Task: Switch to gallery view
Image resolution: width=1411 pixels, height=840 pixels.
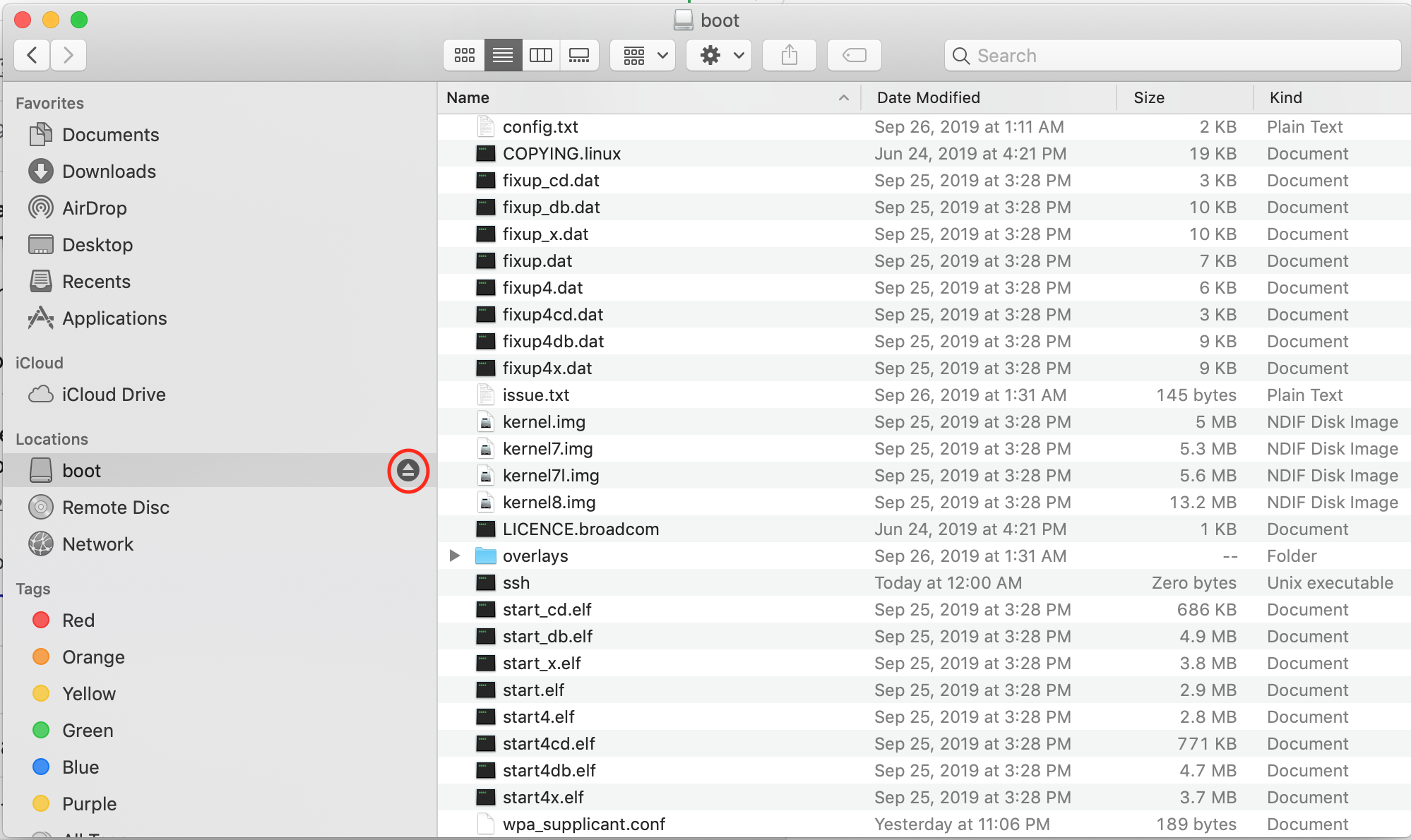Action: point(579,55)
